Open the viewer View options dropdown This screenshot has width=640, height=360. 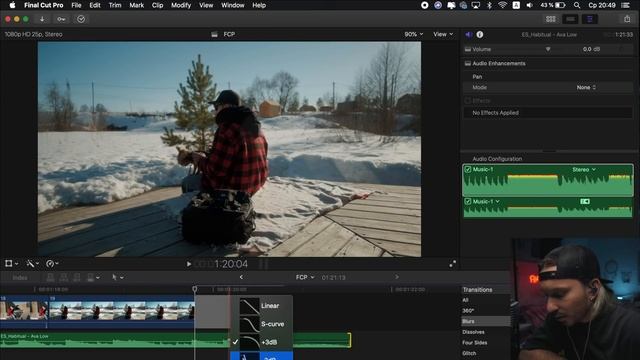(443, 35)
